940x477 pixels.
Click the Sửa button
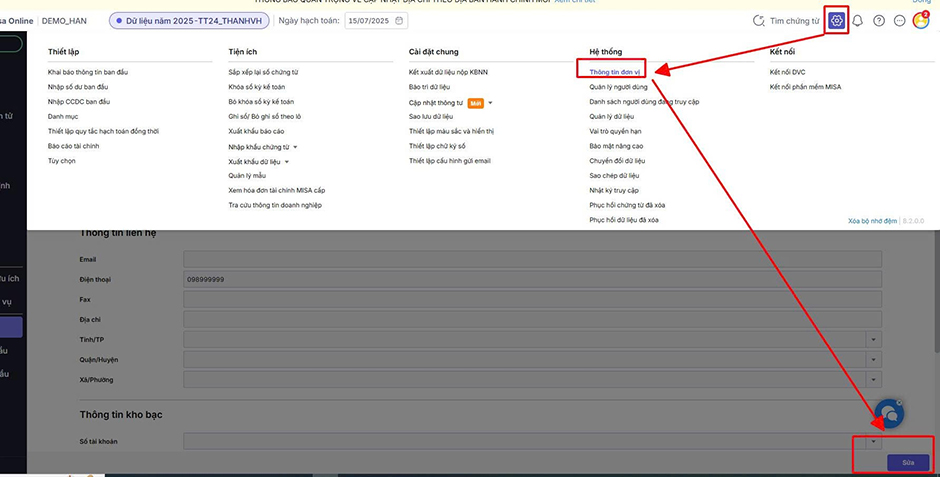(x=908, y=463)
